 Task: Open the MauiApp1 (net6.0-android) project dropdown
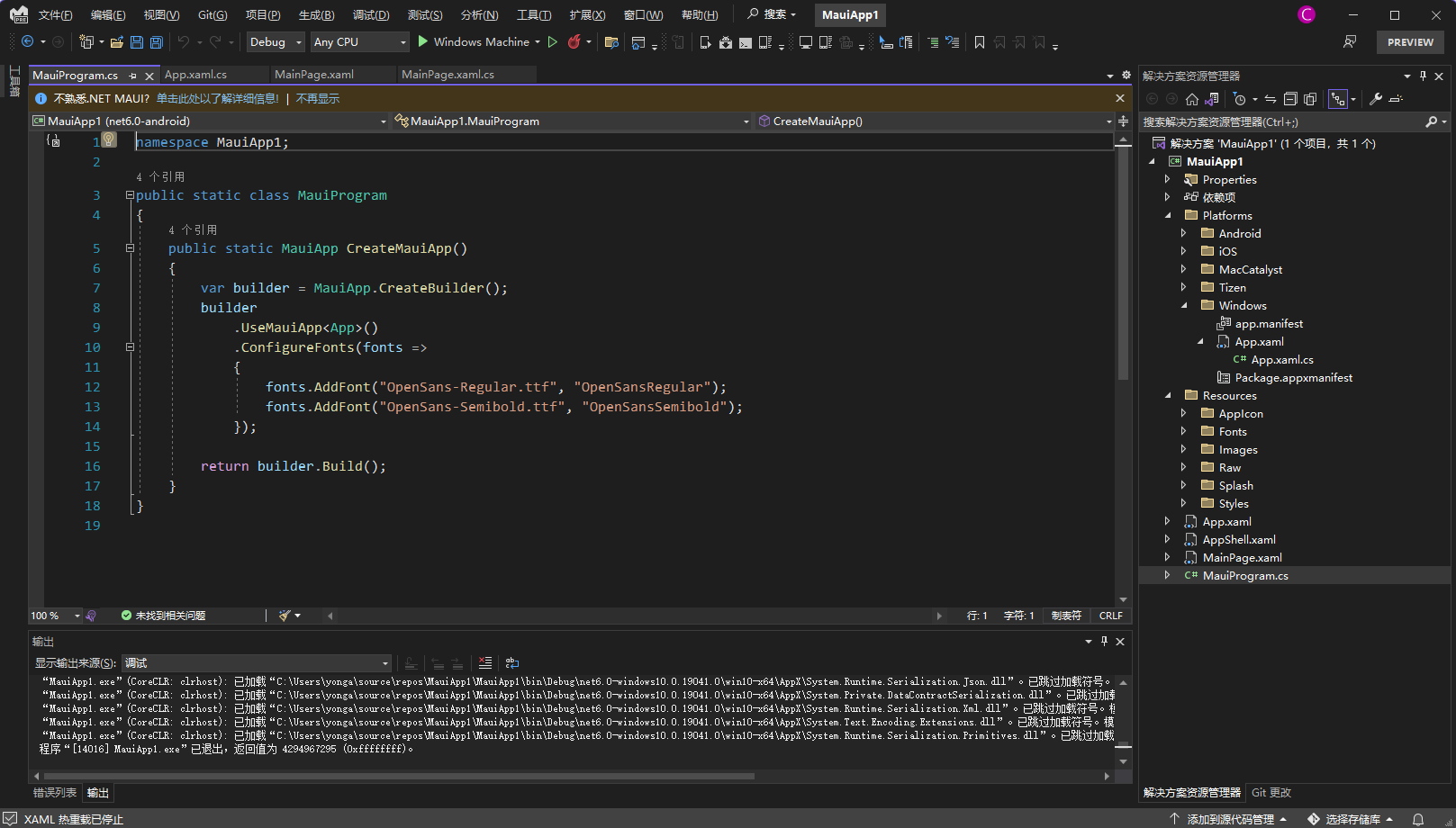210,121
